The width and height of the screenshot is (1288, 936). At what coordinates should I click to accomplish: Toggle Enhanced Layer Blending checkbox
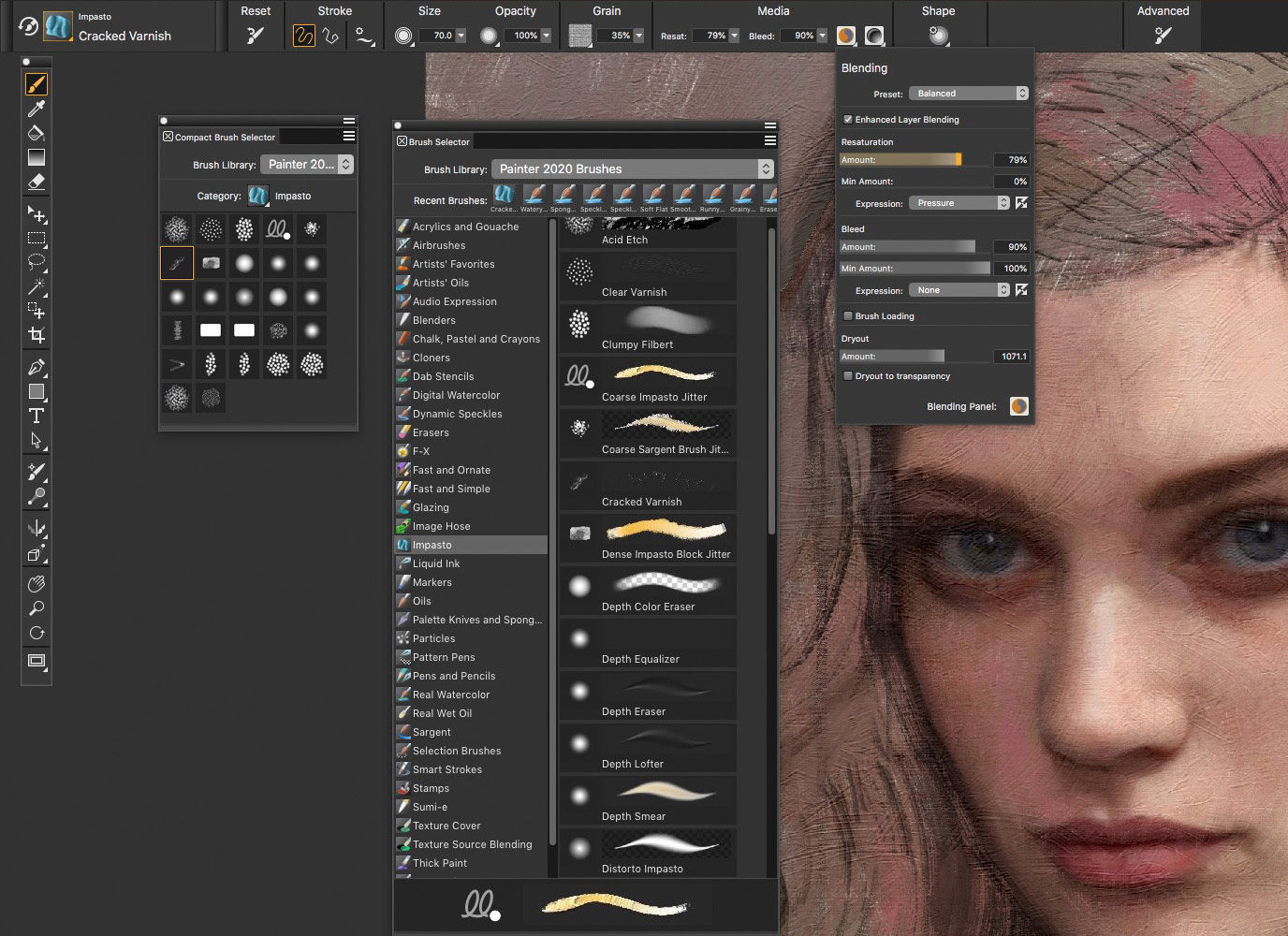tap(848, 120)
